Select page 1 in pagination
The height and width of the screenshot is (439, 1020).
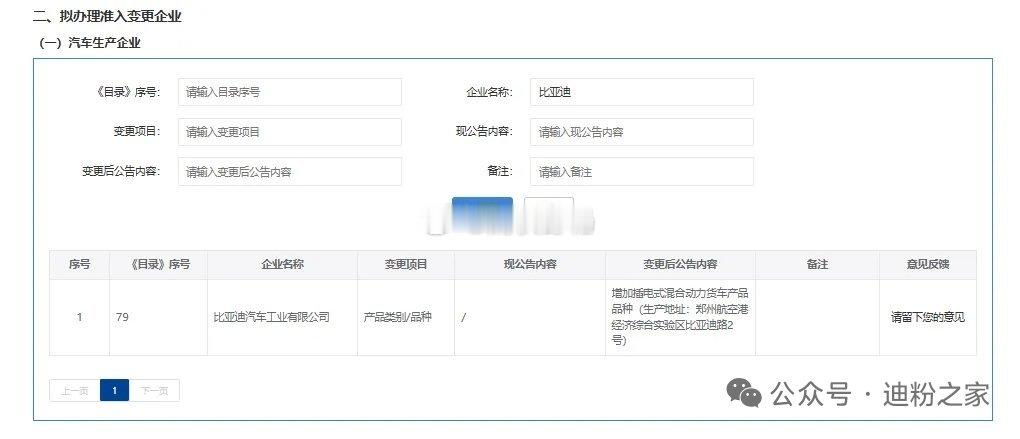click(x=114, y=390)
